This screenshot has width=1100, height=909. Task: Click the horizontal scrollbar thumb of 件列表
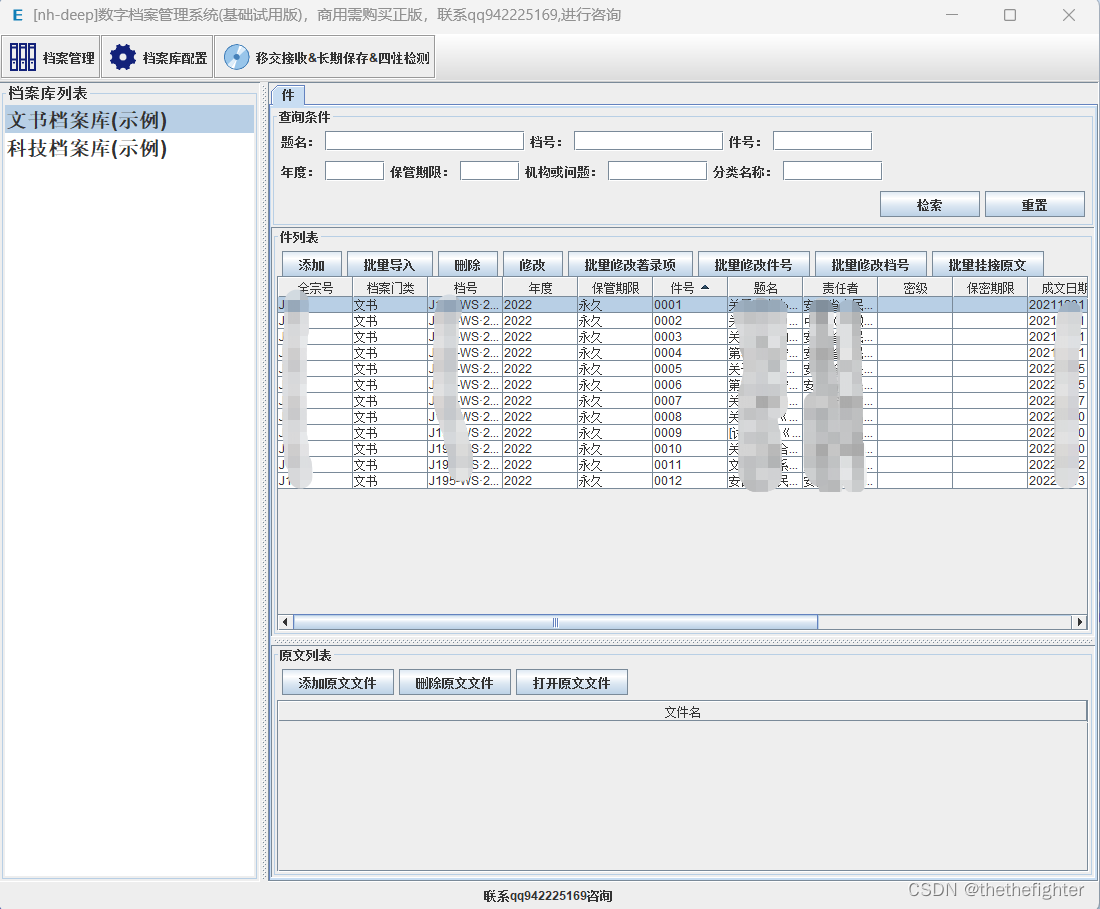point(555,621)
